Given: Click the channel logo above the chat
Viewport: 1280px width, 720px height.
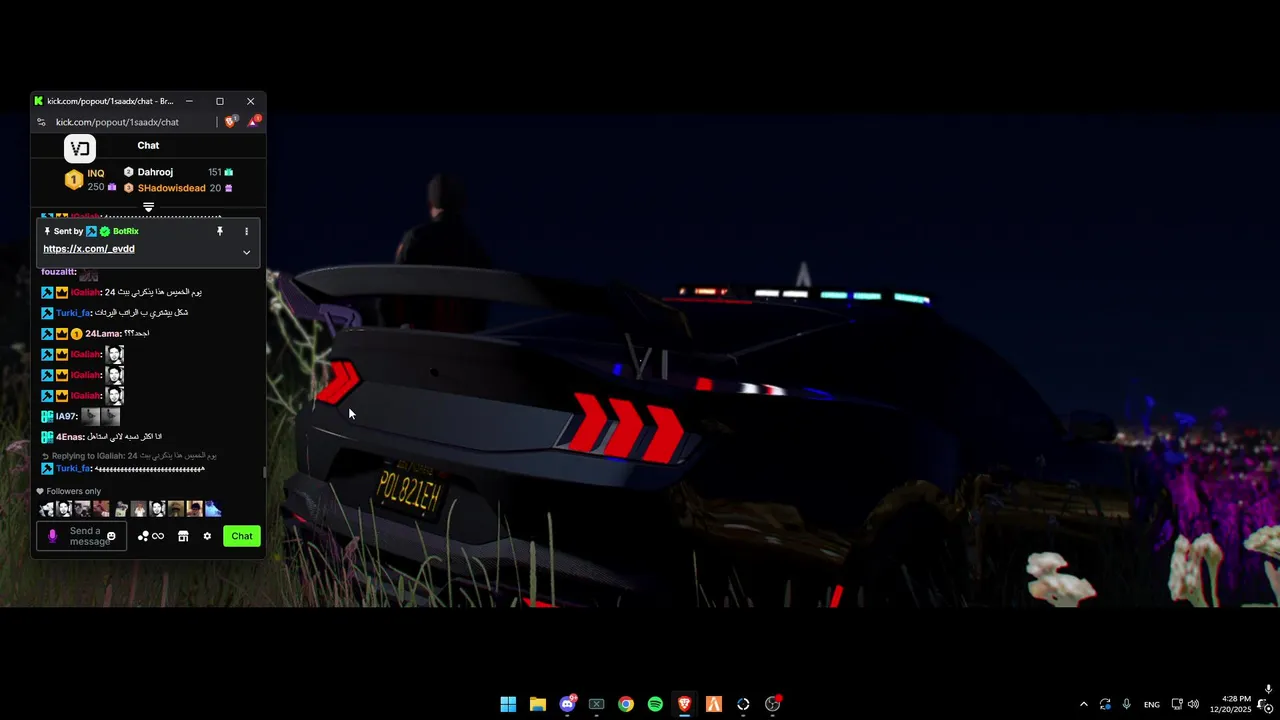Looking at the screenshot, I should tap(80, 149).
